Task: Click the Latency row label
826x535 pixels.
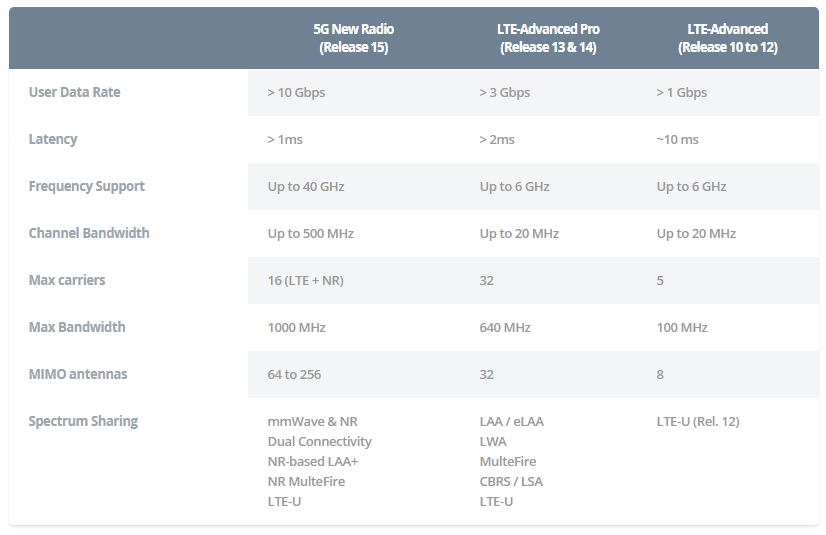Action: pos(53,139)
